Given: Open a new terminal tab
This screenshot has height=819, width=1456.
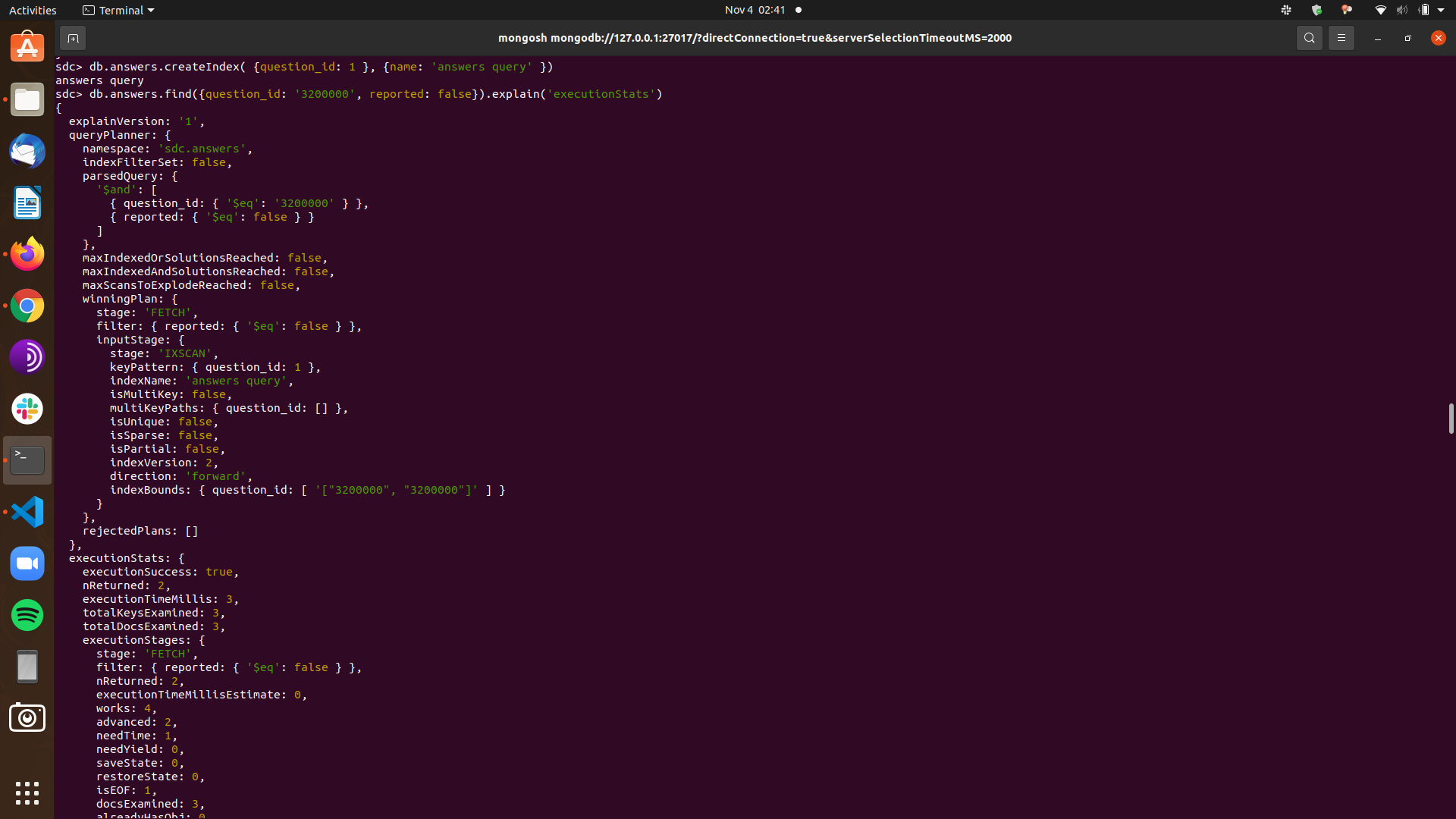Looking at the screenshot, I should coord(73,38).
